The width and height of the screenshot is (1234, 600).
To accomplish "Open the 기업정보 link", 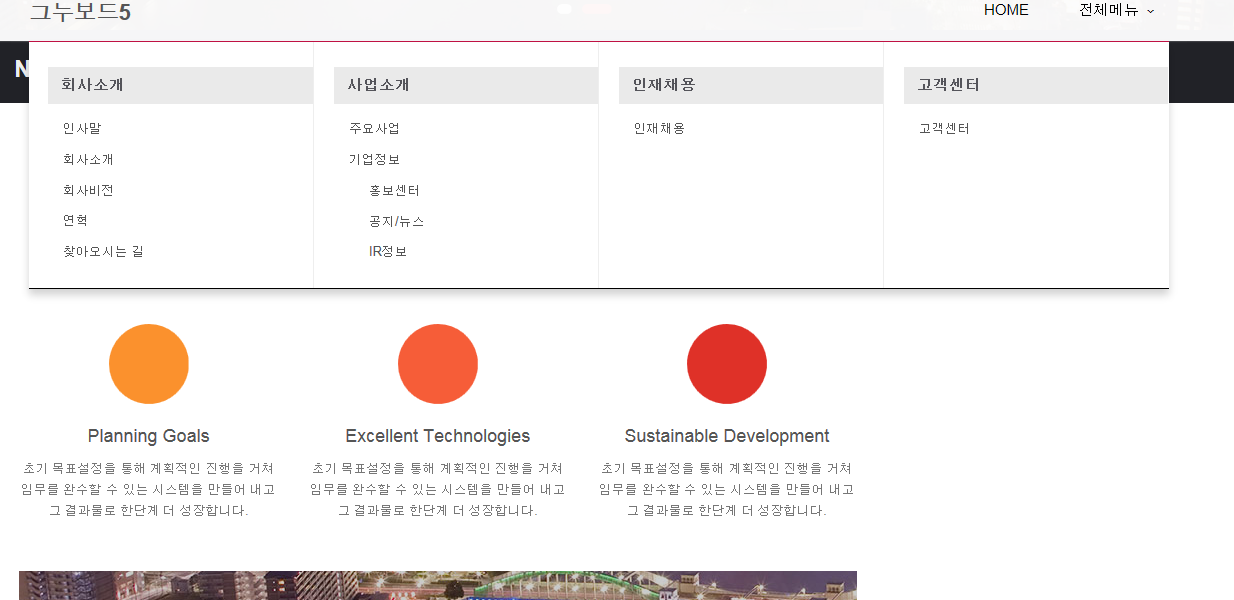I will coord(374,160).
